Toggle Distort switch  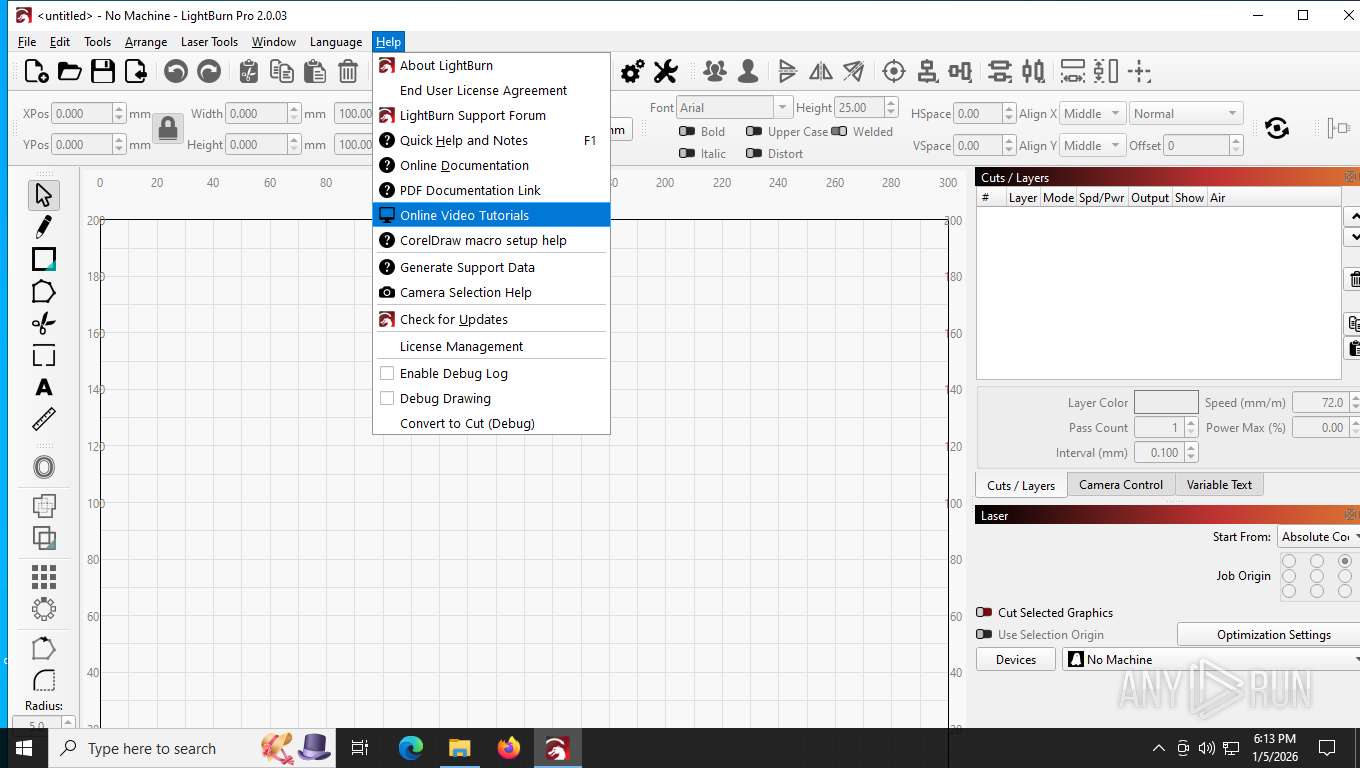[x=754, y=153]
